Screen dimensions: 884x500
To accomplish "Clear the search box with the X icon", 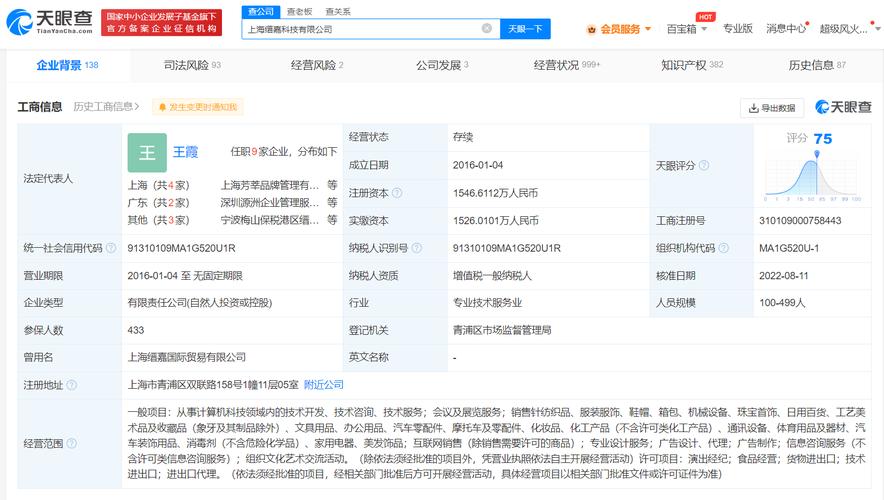I will click(487, 29).
